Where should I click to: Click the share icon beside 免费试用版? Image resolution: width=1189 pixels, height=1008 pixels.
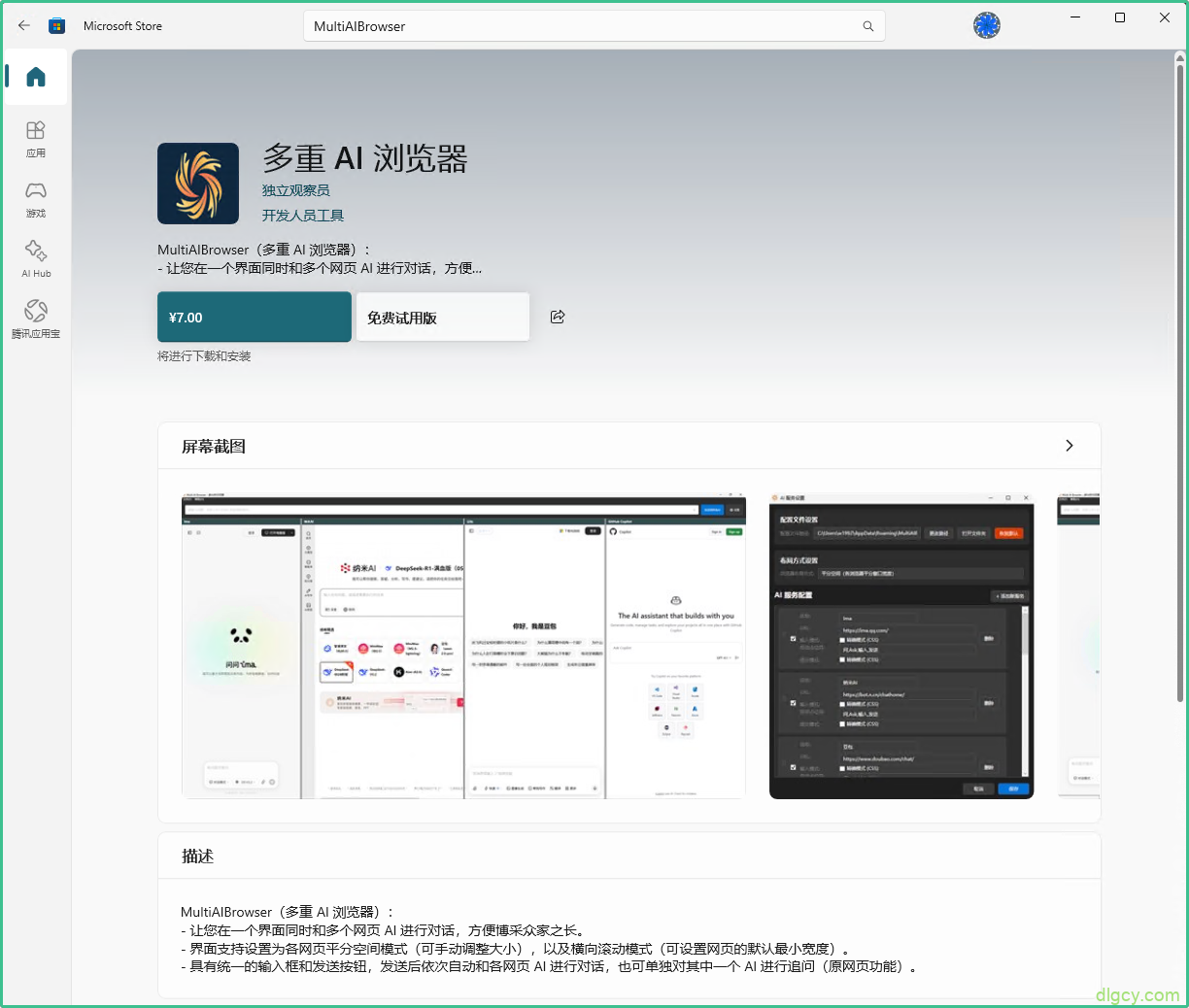point(558,317)
